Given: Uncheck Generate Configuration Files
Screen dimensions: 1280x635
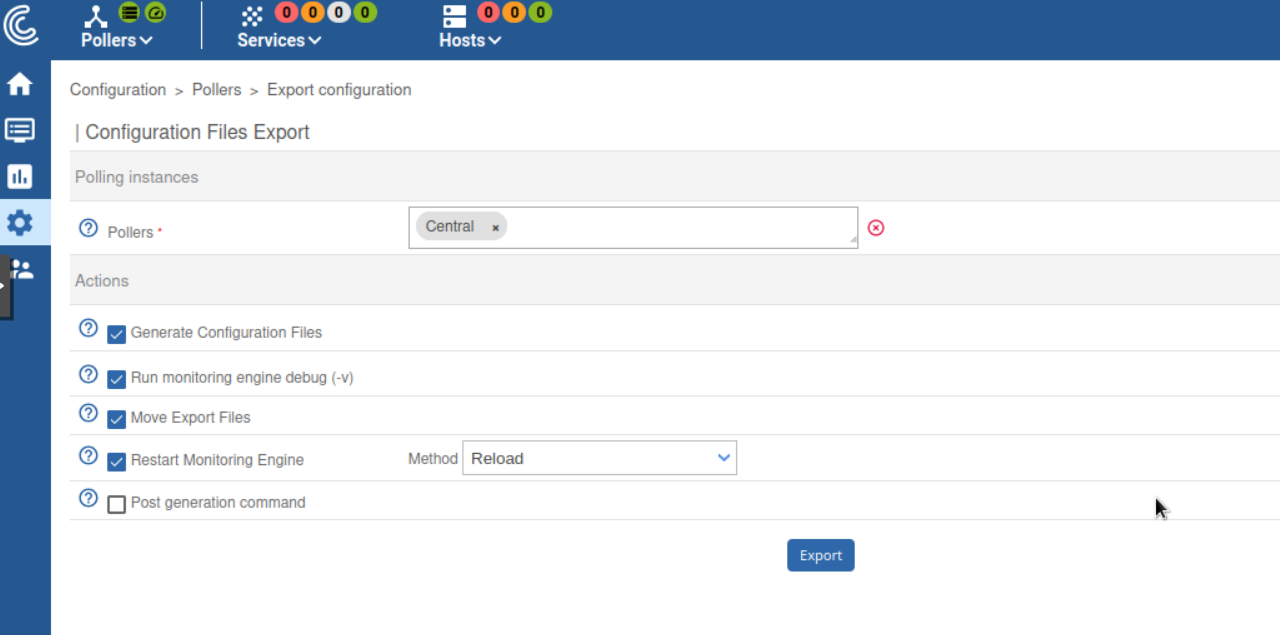Looking at the screenshot, I should pos(117,334).
